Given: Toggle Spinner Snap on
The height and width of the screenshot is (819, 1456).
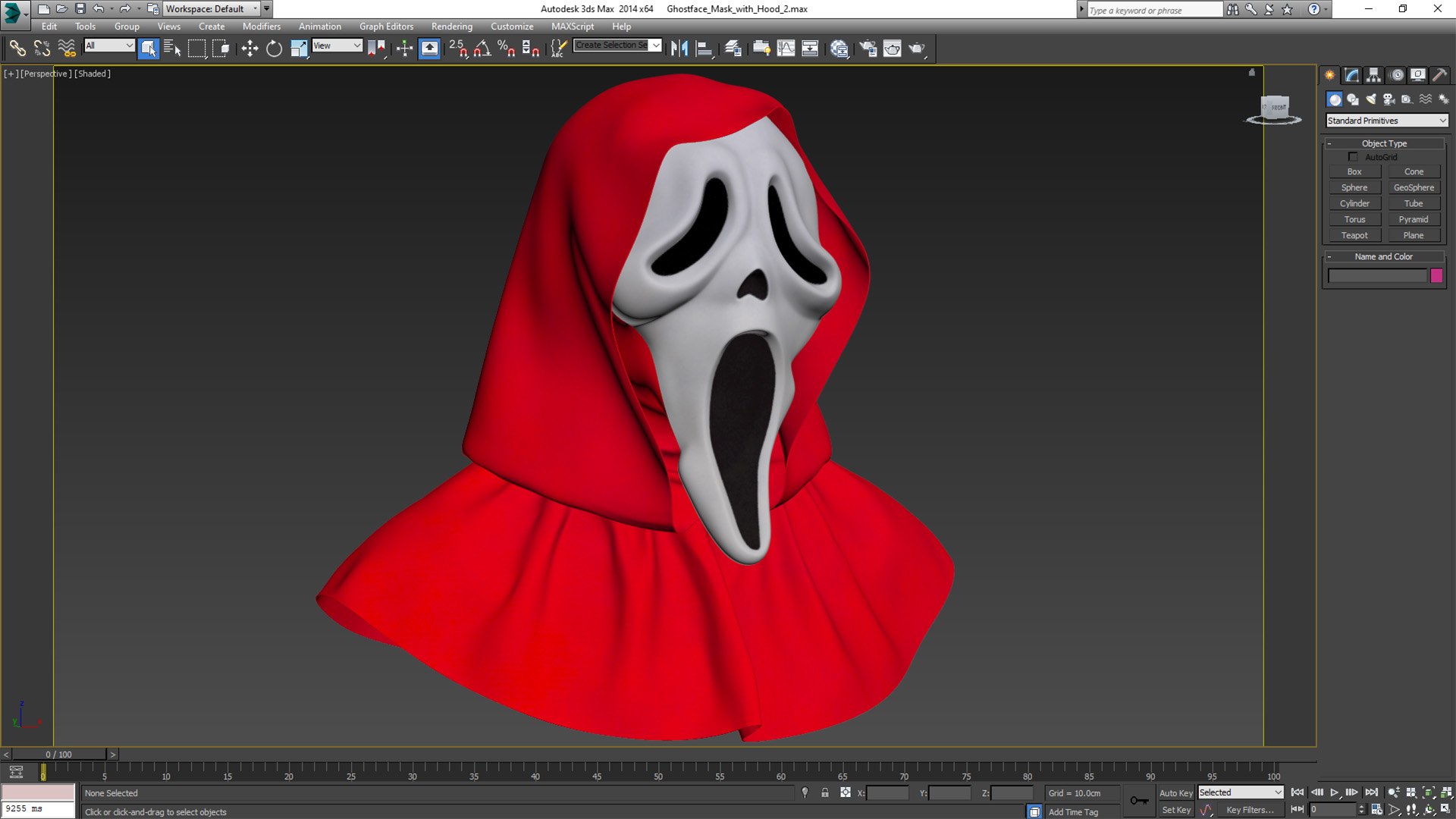Looking at the screenshot, I should coord(531,49).
